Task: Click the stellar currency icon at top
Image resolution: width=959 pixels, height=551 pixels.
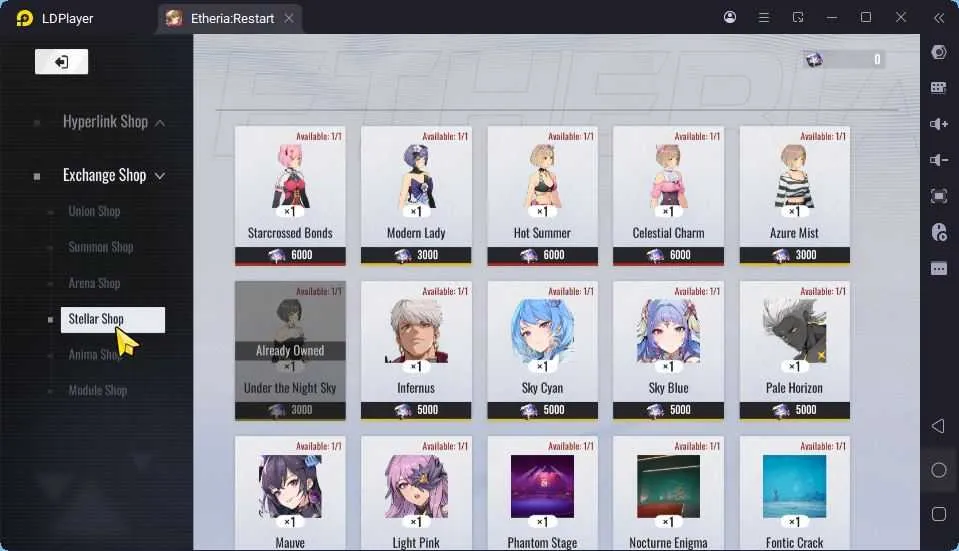Action: 813,59
